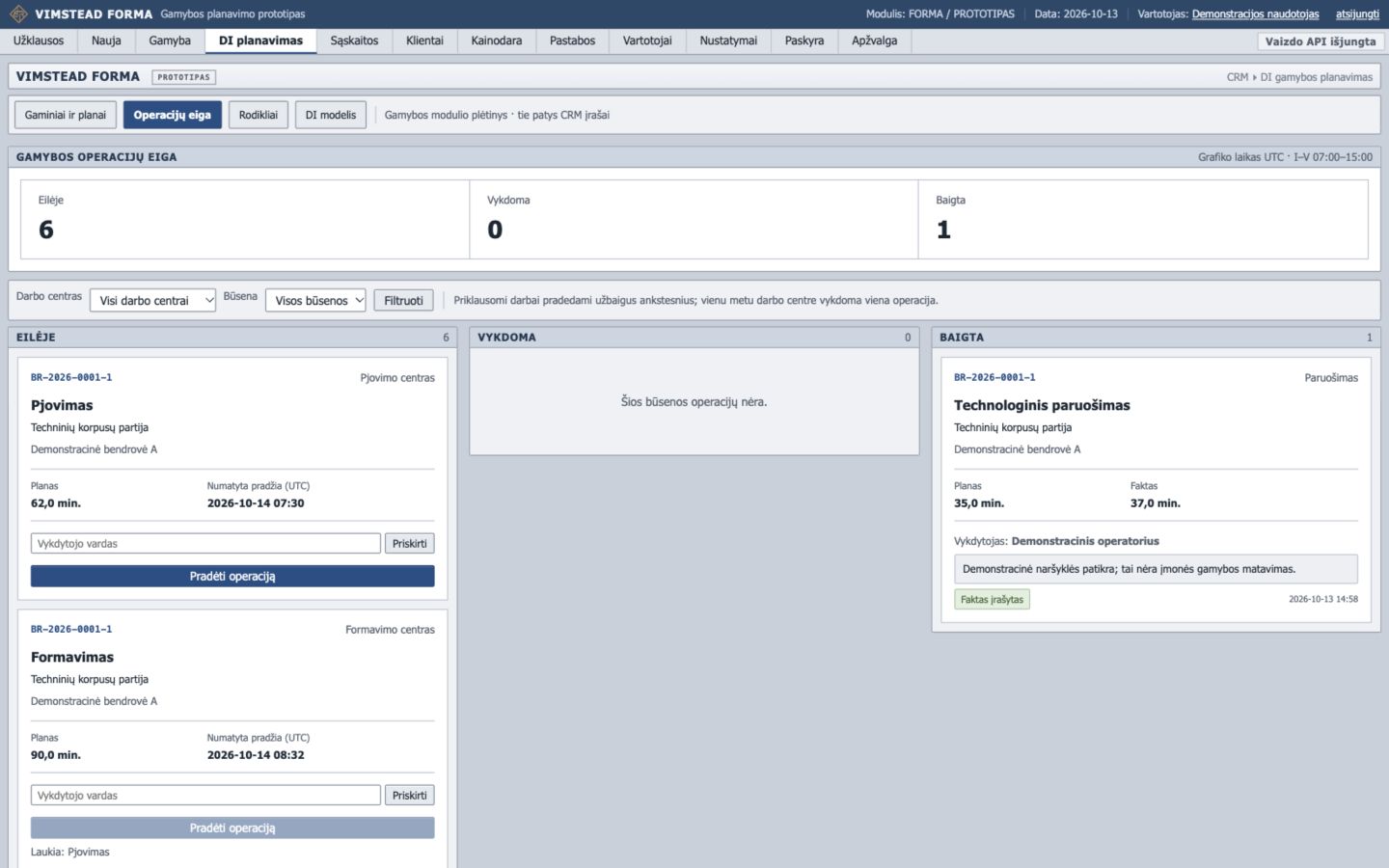Click Priskirti in the Formavimas card

click(410, 796)
